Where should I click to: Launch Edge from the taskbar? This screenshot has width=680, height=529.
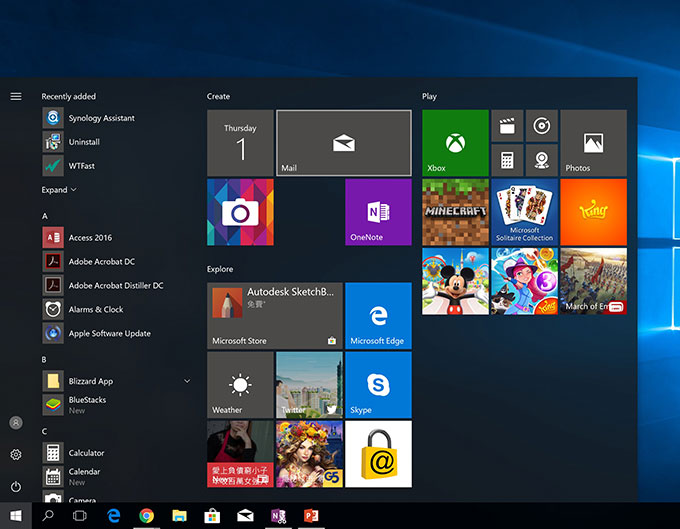tap(113, 516)
